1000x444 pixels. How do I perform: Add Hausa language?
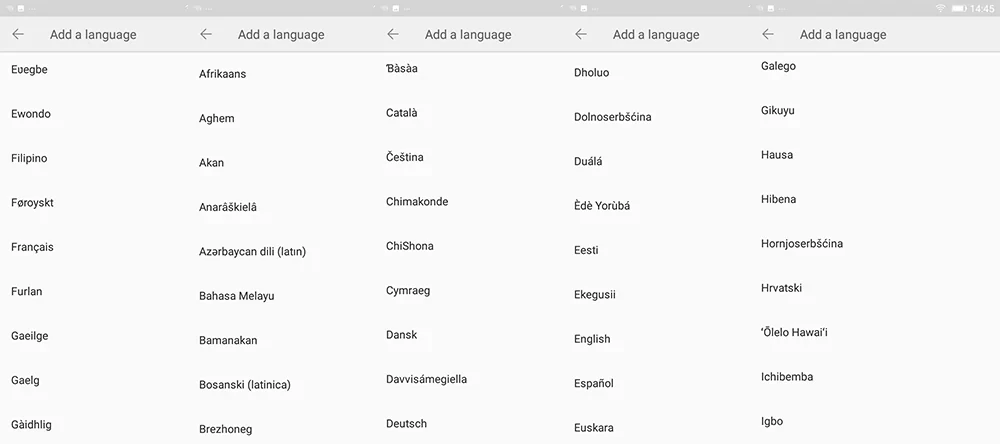point(777,154)
